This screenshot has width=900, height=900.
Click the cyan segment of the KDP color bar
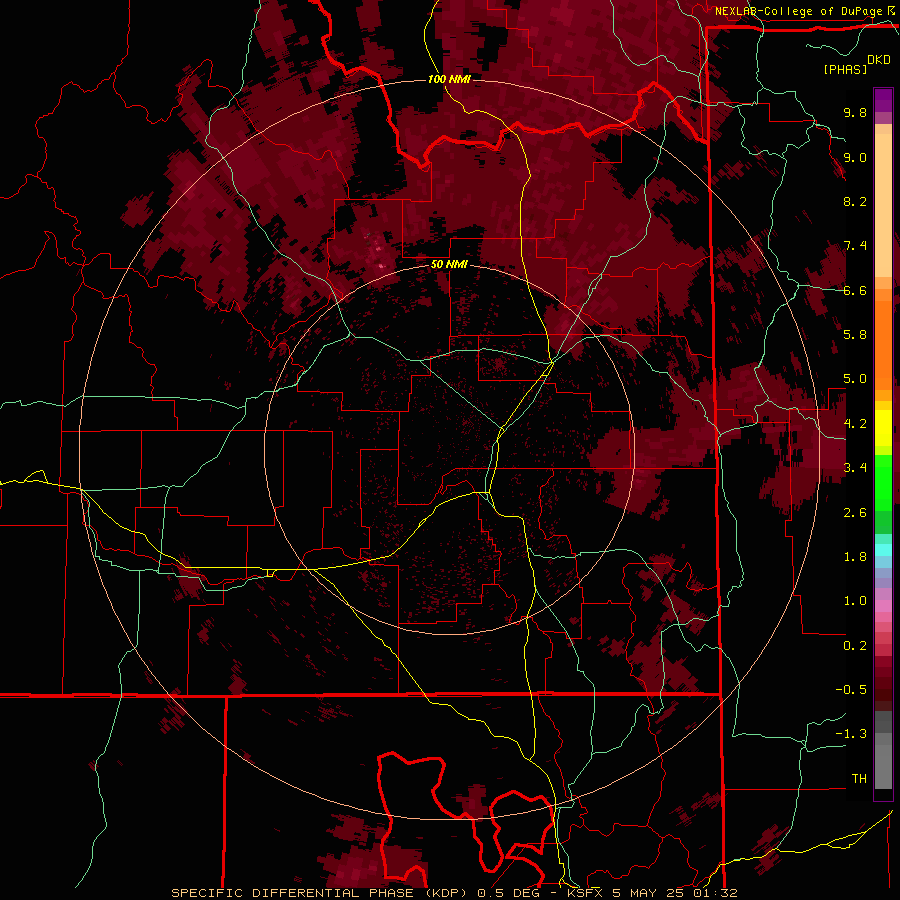[883, 550]
